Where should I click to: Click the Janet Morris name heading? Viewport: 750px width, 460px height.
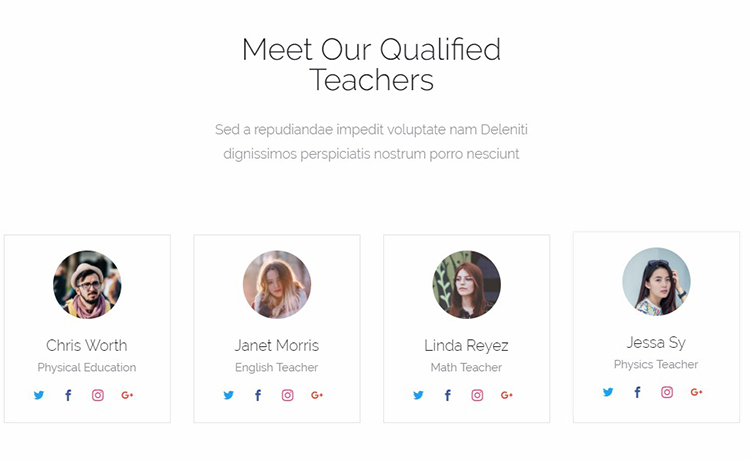[276, 345]
